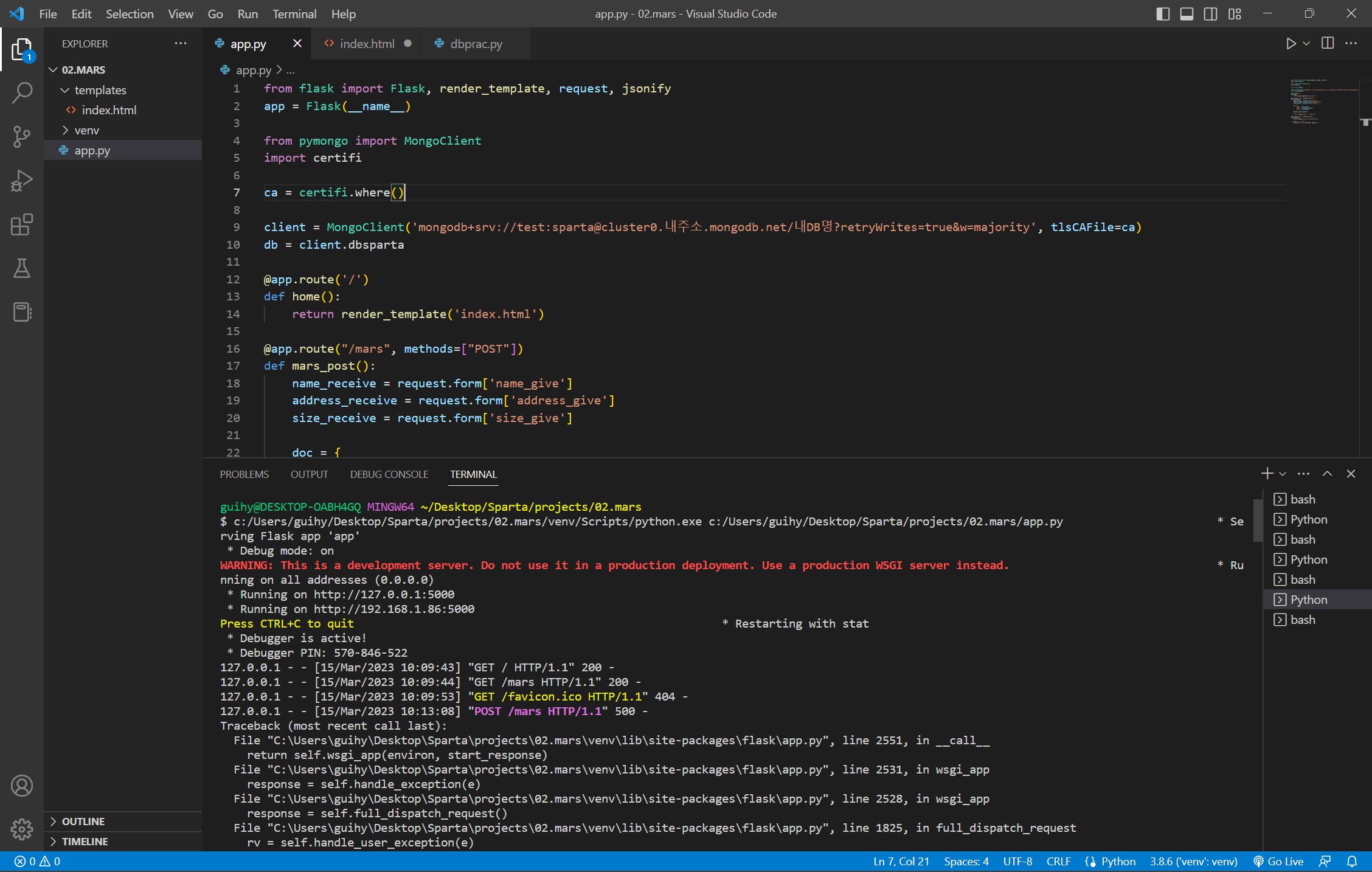This screenshot has height=872, width=1372.
Task: Toggle Primary Side Bar layout button
Action: (x=1163, y=14)
